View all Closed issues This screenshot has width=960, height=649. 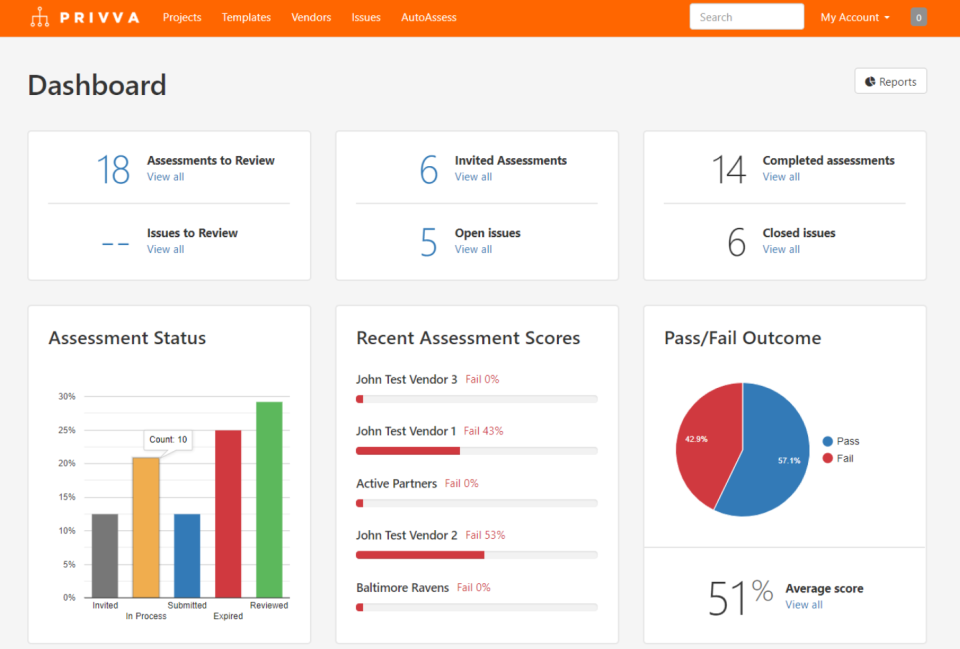point(780,249)
